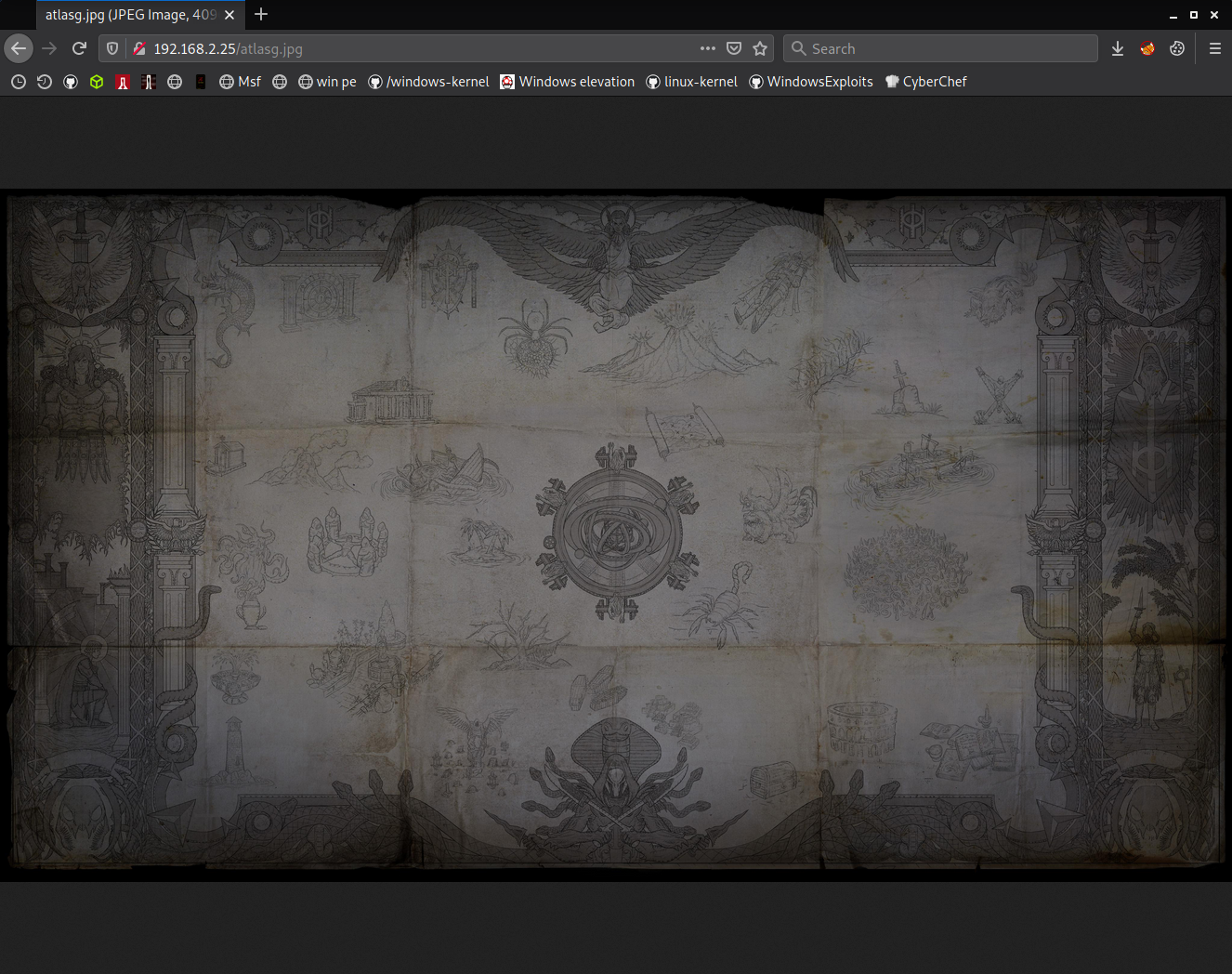Open the cookie extension icon

tap(1177, 48)
